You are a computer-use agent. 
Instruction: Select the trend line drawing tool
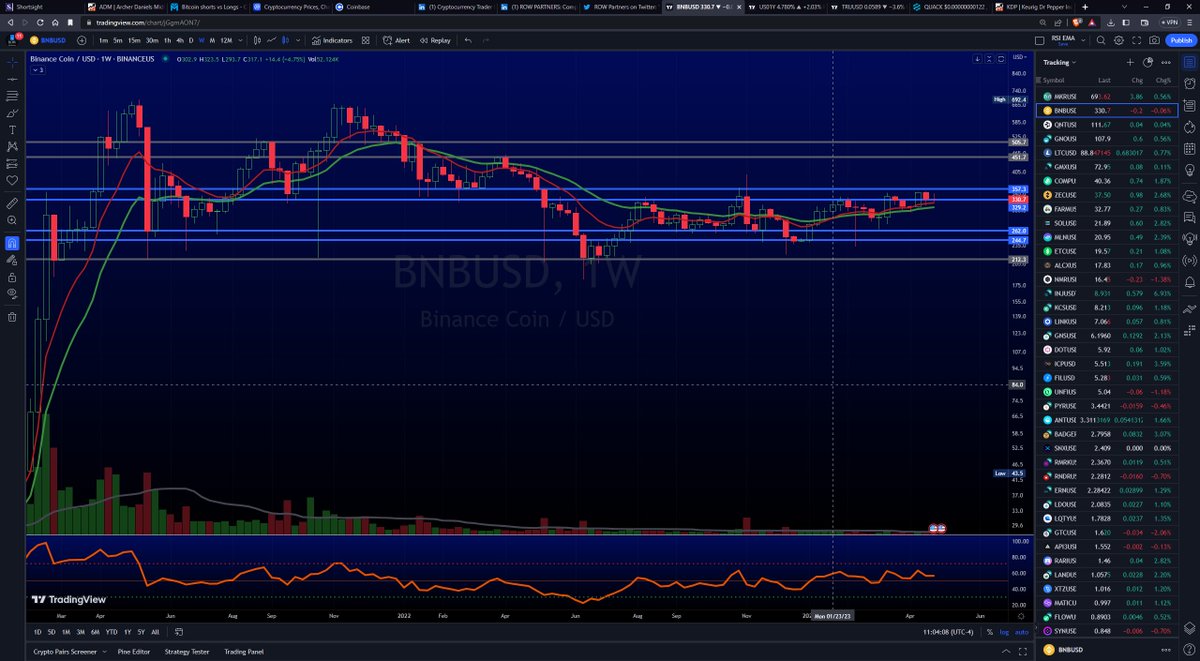(11, 79)
